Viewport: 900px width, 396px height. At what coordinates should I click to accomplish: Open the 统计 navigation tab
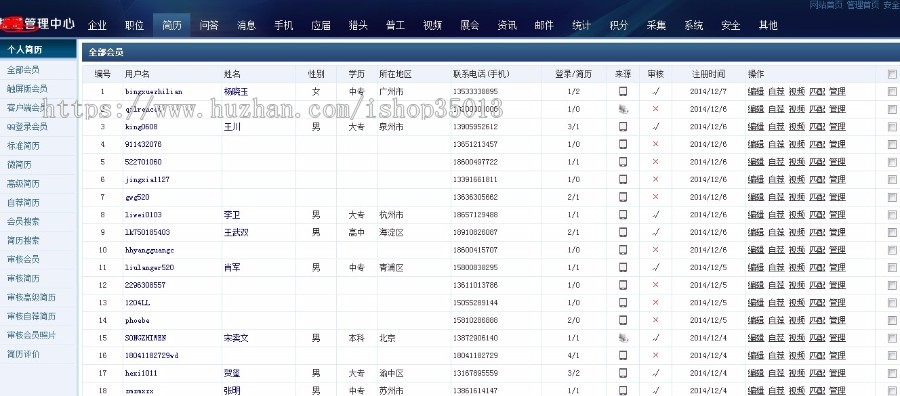[x=581, y=25]
